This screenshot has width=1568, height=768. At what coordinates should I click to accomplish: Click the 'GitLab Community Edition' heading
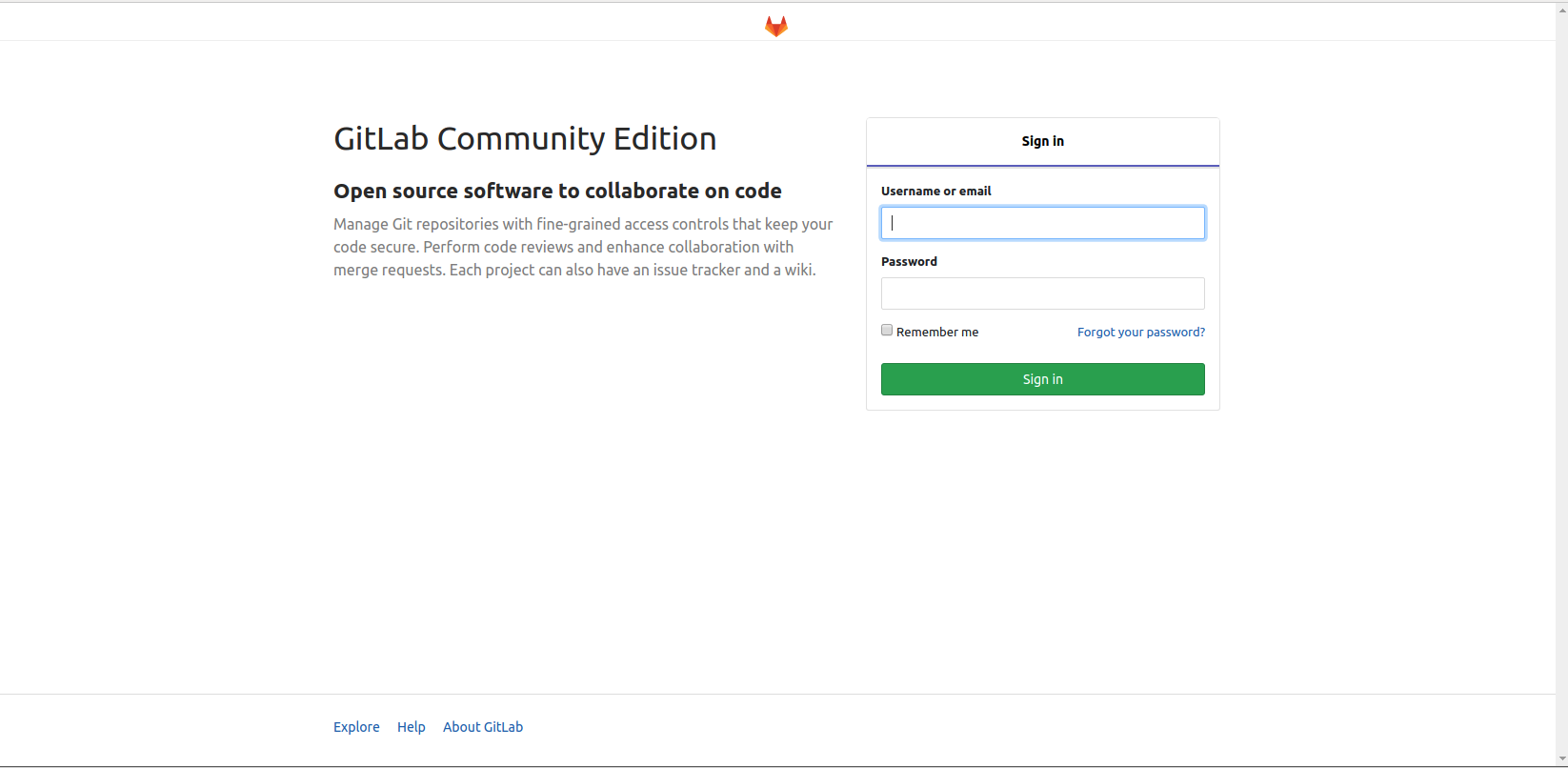525,139
